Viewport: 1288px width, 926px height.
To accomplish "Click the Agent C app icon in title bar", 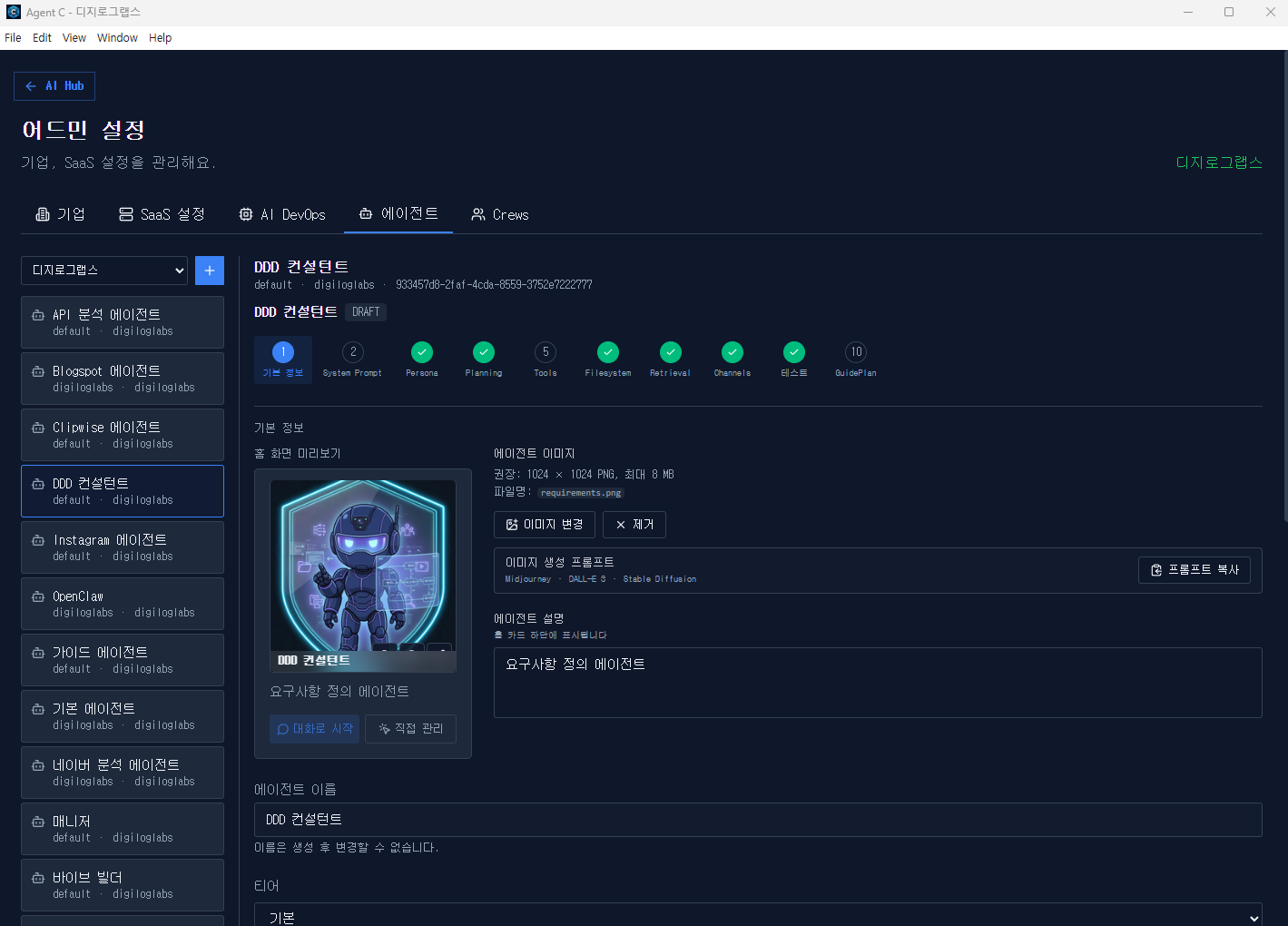I will (x=13, y=12).
